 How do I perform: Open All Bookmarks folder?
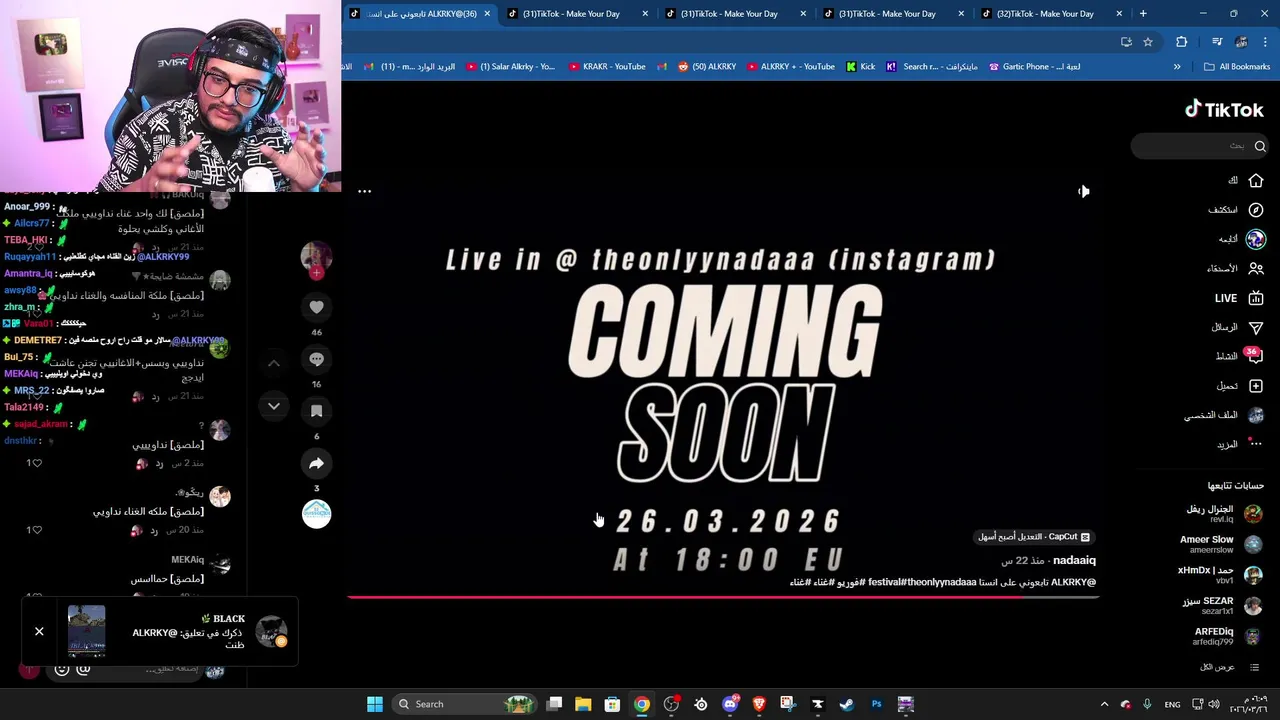pos(1237,67)
